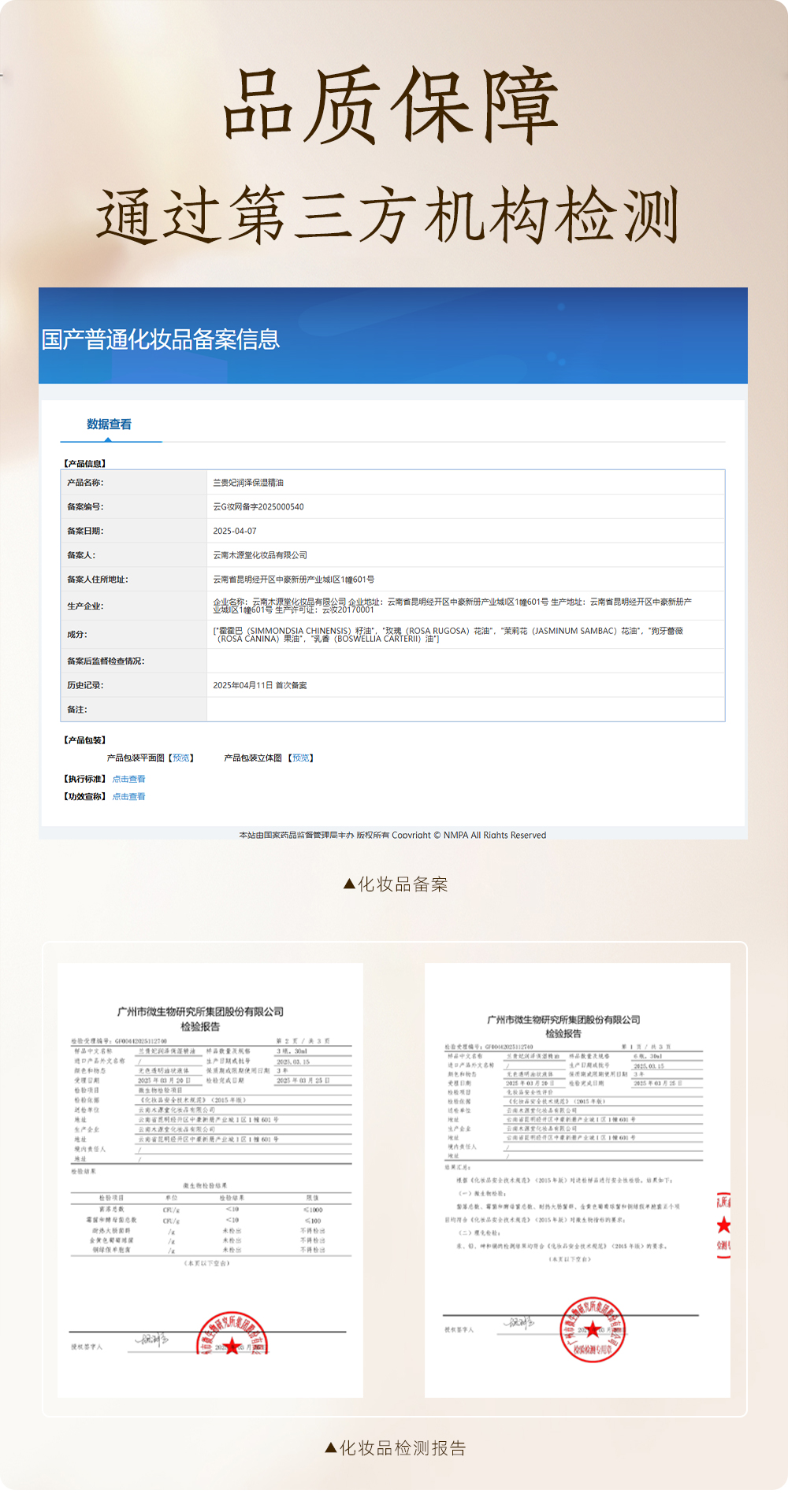Click the ▲化妆品备案 caption
The image size is (788, 1512).
pos(396,884)
